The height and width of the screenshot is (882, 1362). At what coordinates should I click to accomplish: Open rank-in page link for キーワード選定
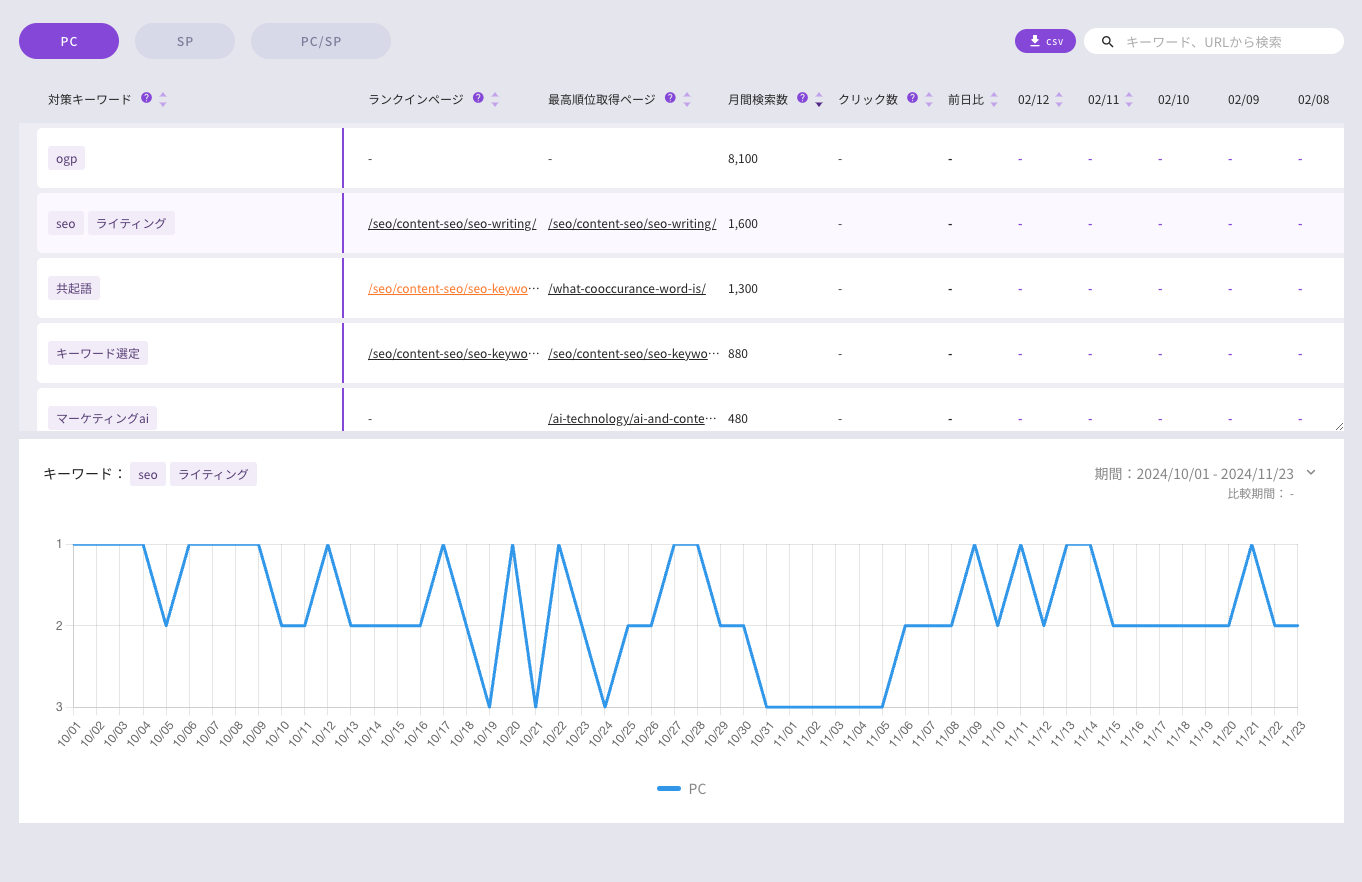[453, 354]
